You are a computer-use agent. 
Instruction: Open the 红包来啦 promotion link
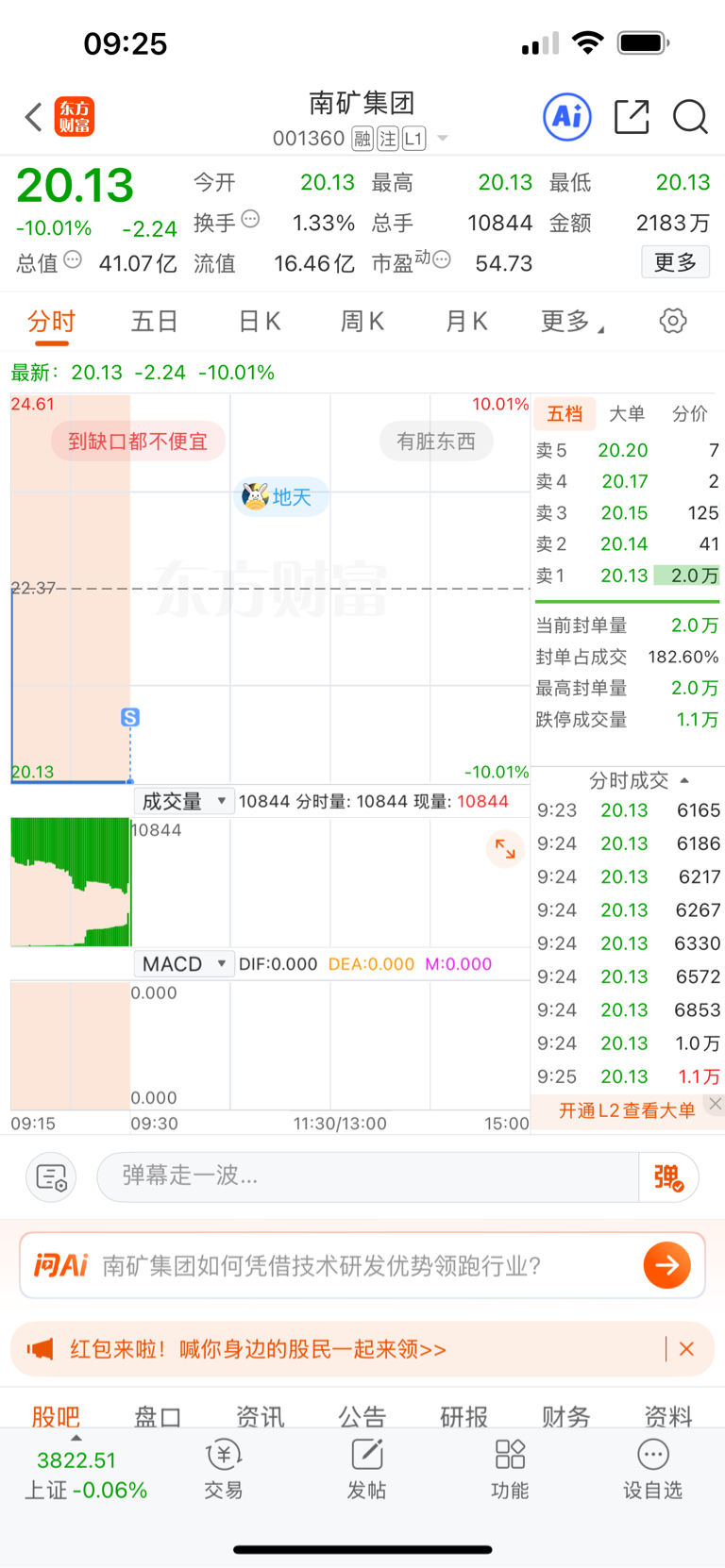point(258,1349)
